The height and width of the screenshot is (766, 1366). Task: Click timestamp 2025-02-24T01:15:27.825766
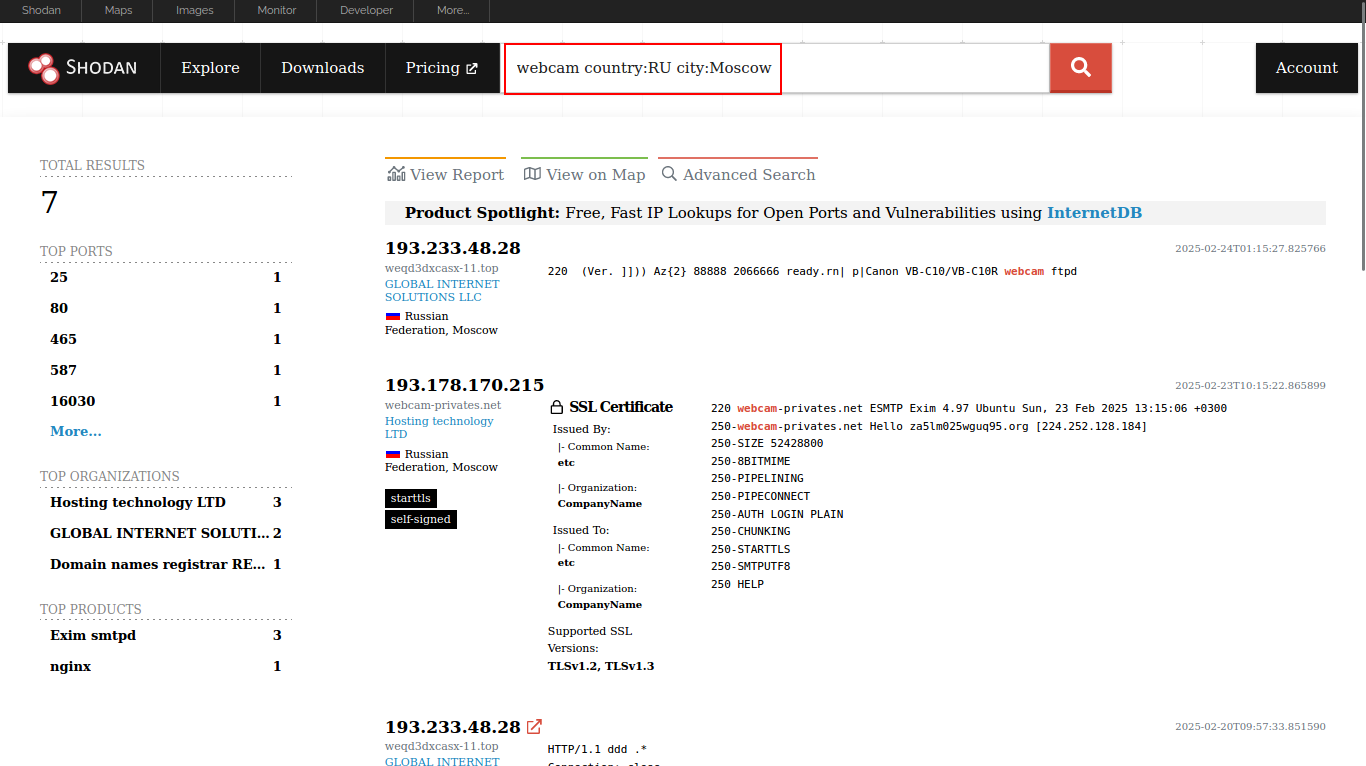pyautogui.click(x=1250, y=248)
